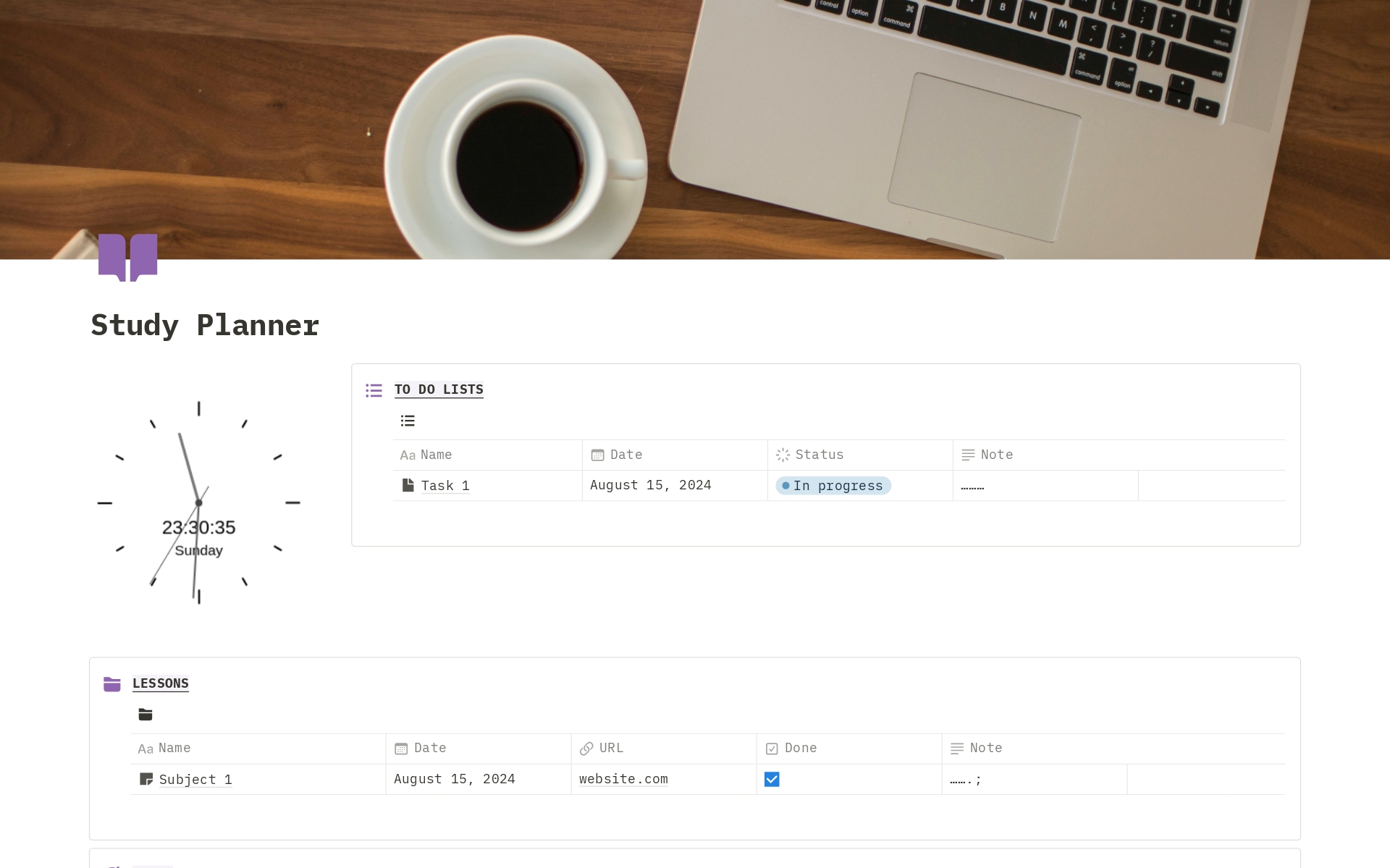1390x868 pixels.
Task: Click the bullet list icon beside TO DO LISTS
Action: coord(374,389)
